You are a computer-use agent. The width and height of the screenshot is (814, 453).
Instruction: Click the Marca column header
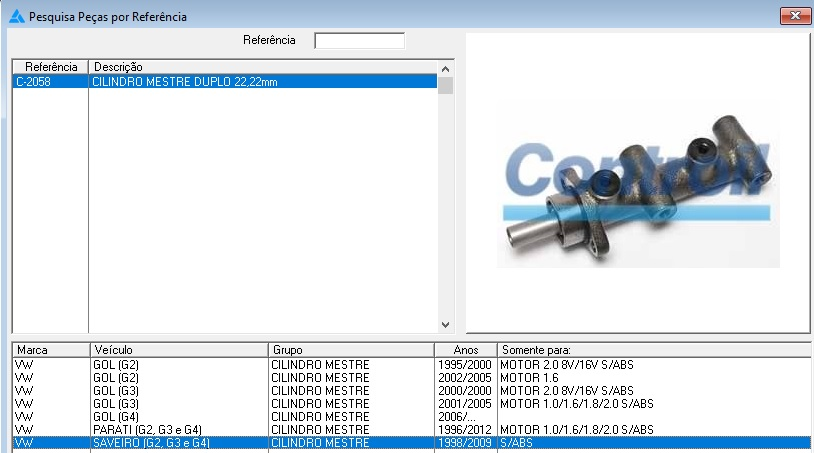[50, 351]
